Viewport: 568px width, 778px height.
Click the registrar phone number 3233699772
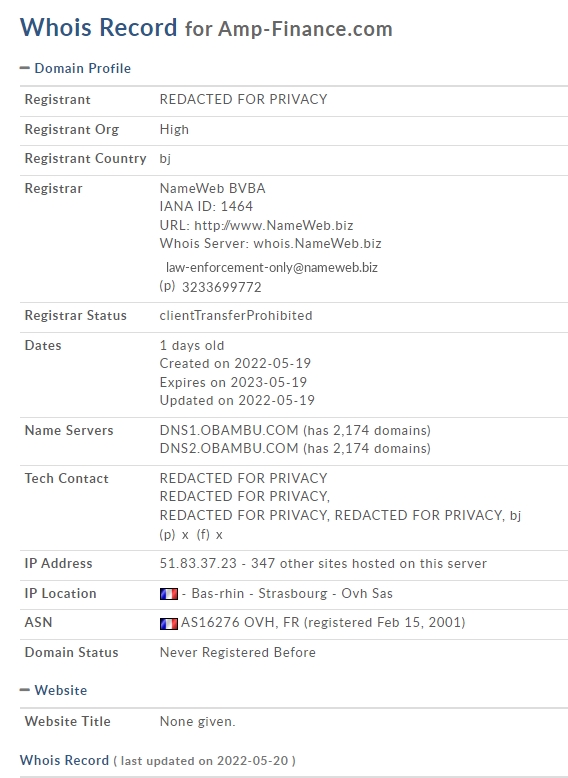click(x=222, y=287)
